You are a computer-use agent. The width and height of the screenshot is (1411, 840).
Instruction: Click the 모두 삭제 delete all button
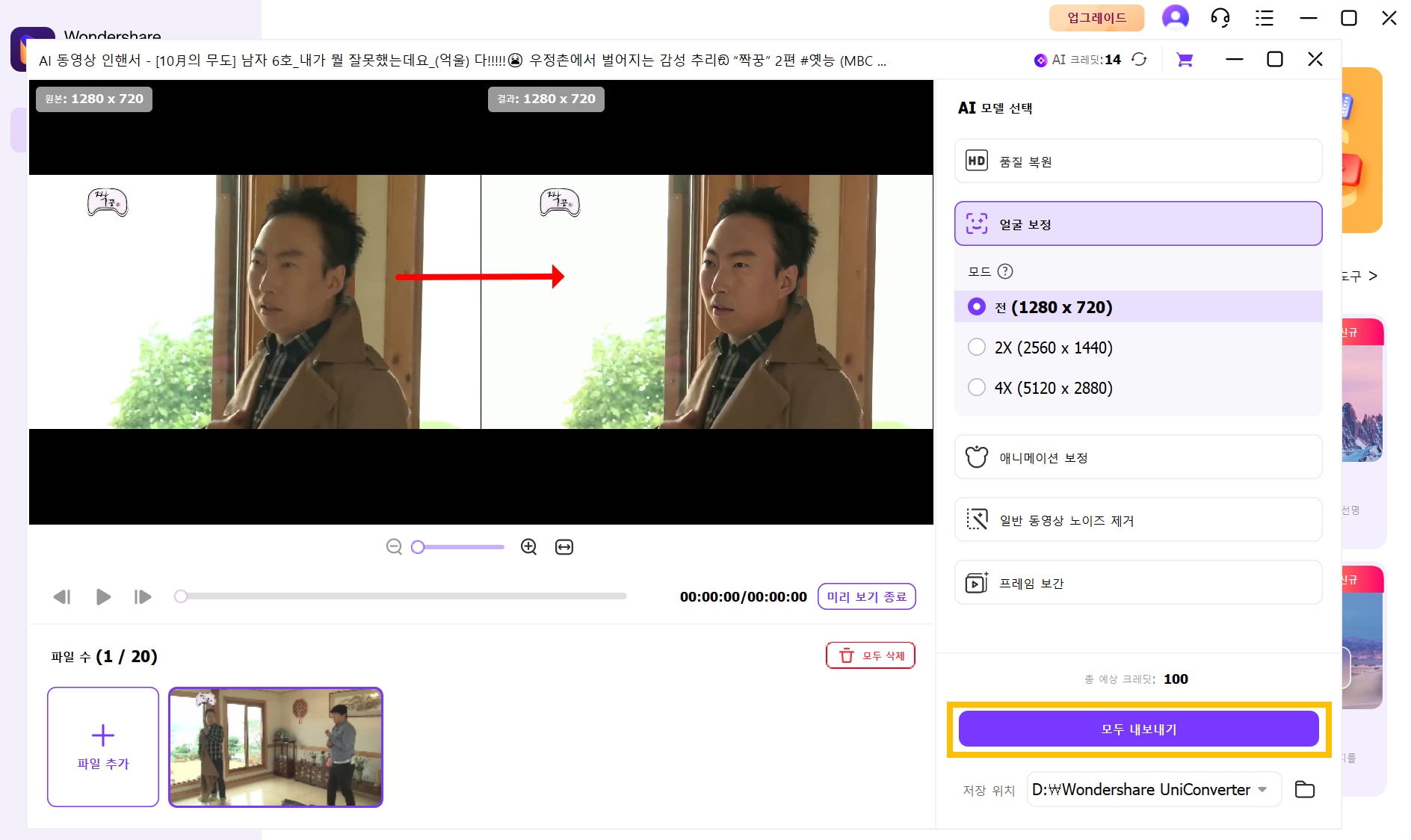(x=871, y=655)
